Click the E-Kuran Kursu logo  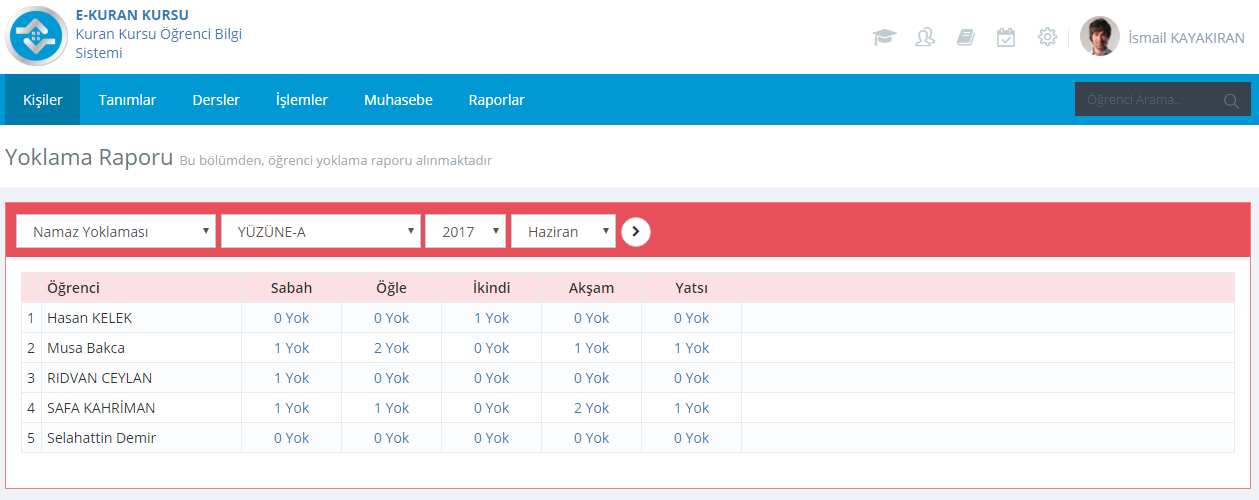(x=37, y=36)
